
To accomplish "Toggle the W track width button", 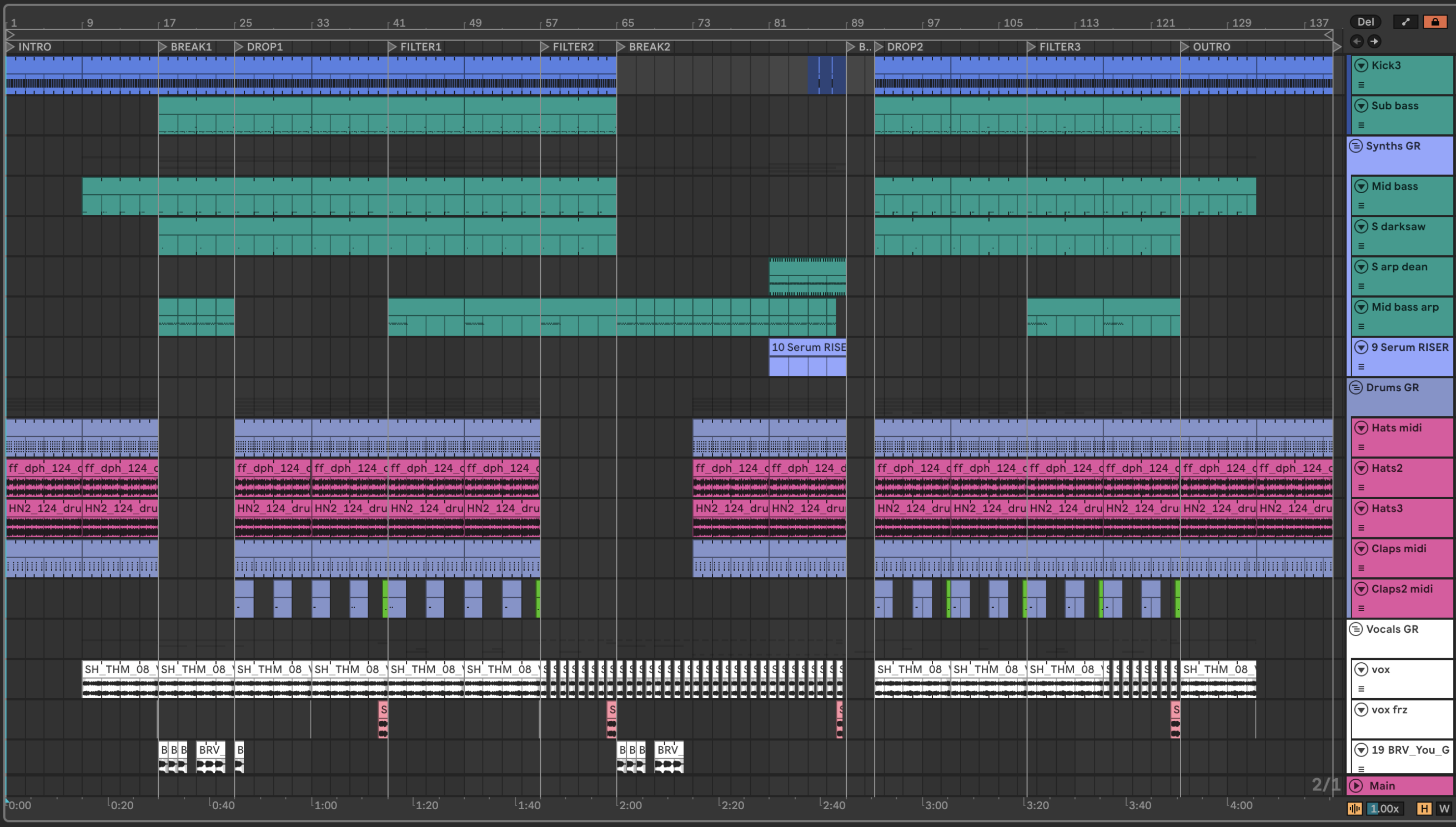I will [1443, 808].
